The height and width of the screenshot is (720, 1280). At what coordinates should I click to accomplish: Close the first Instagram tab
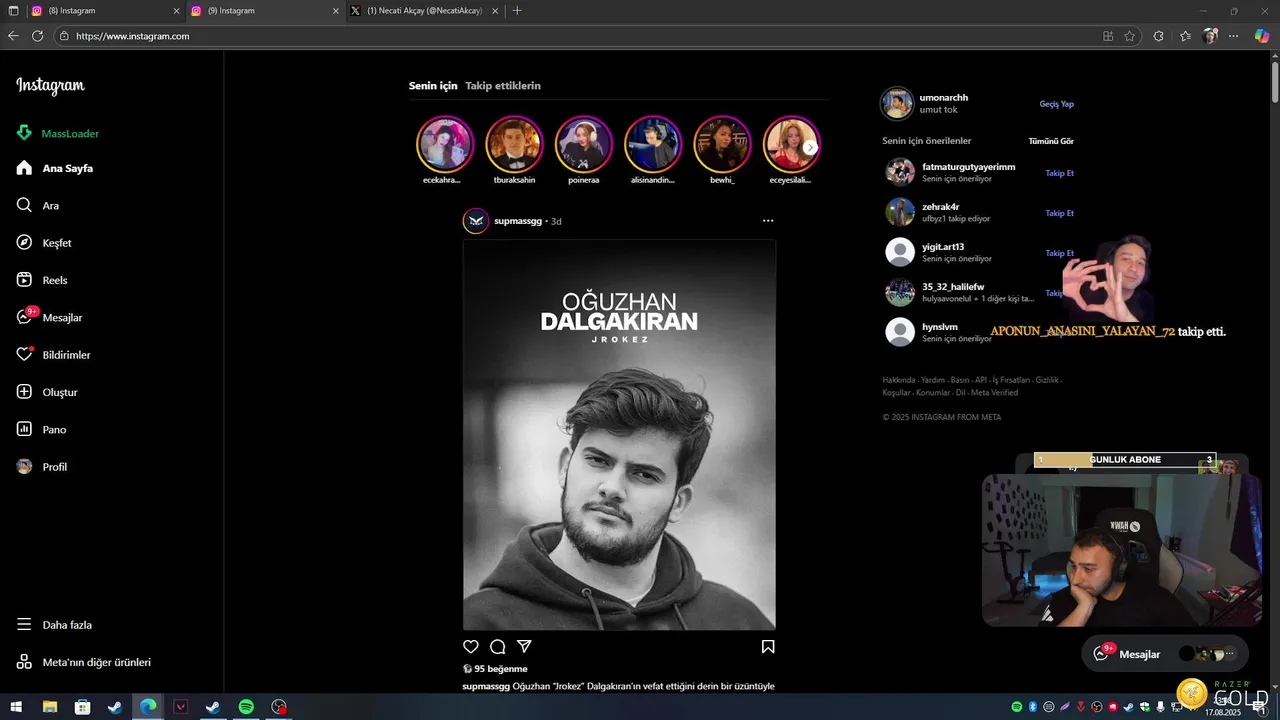point(177,11)
